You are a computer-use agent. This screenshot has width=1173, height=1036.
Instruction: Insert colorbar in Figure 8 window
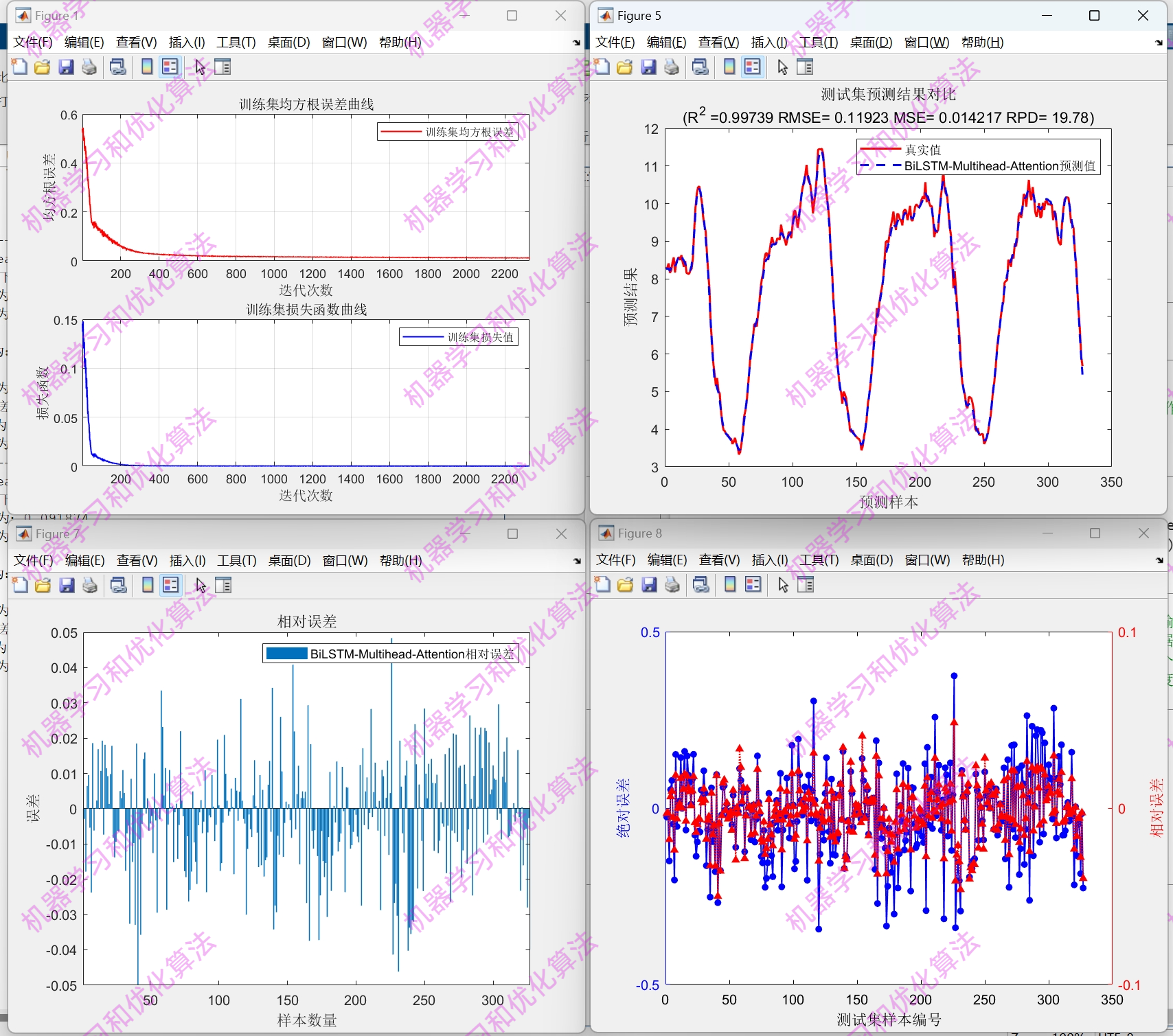point(730,584)
